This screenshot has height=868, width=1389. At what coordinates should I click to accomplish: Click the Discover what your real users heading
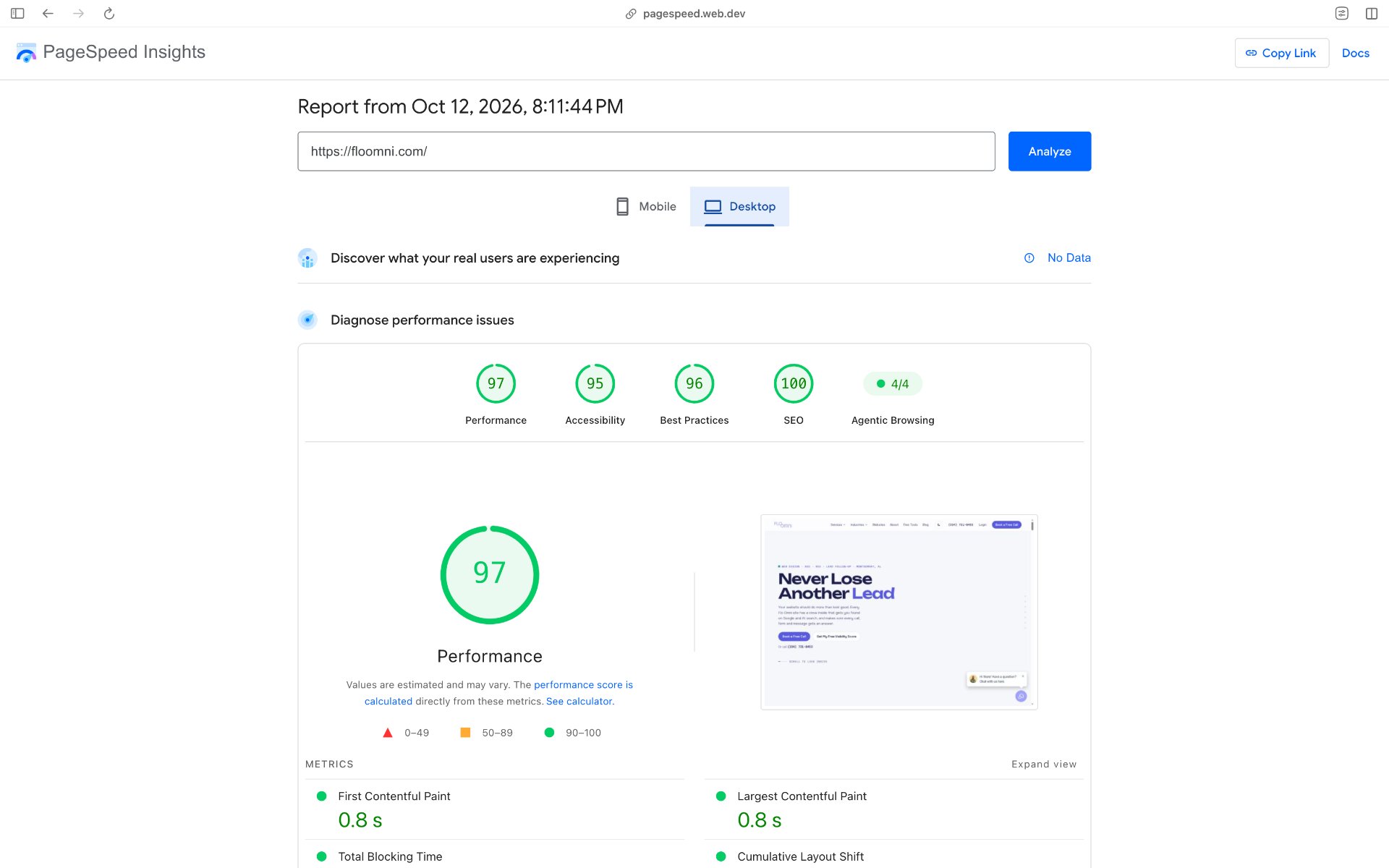tap(475, 258)
